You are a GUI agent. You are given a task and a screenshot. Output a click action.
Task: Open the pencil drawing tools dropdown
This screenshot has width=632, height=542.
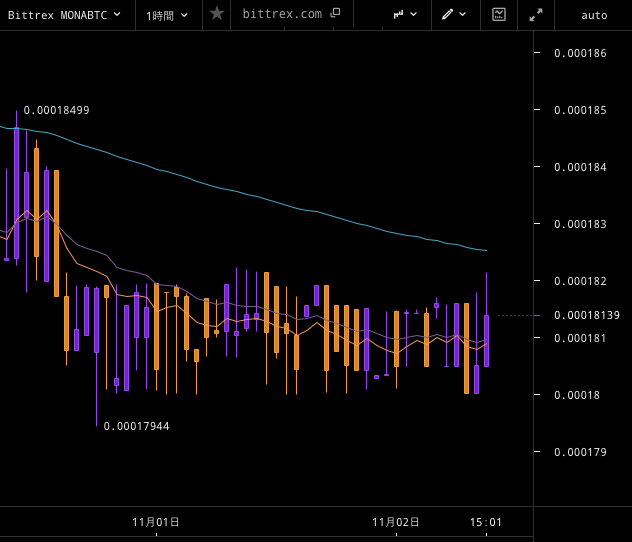tap(454, 15)
